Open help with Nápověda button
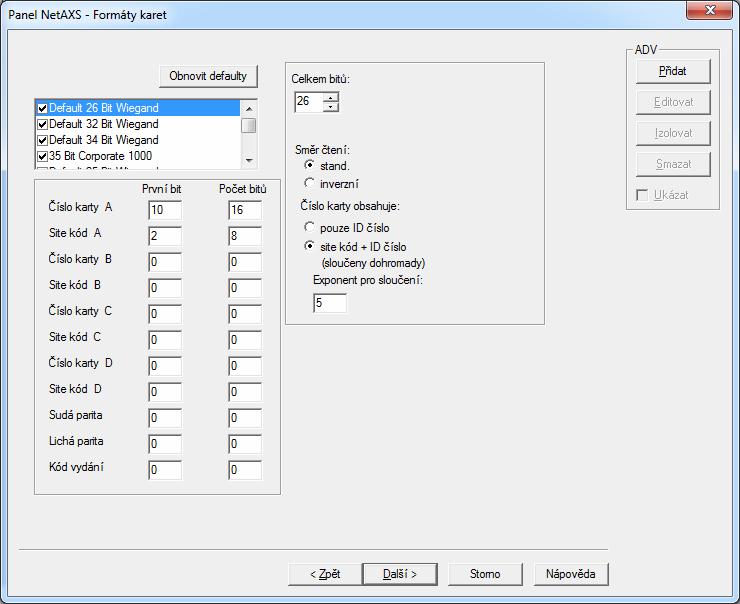 [x=571, y=574]
